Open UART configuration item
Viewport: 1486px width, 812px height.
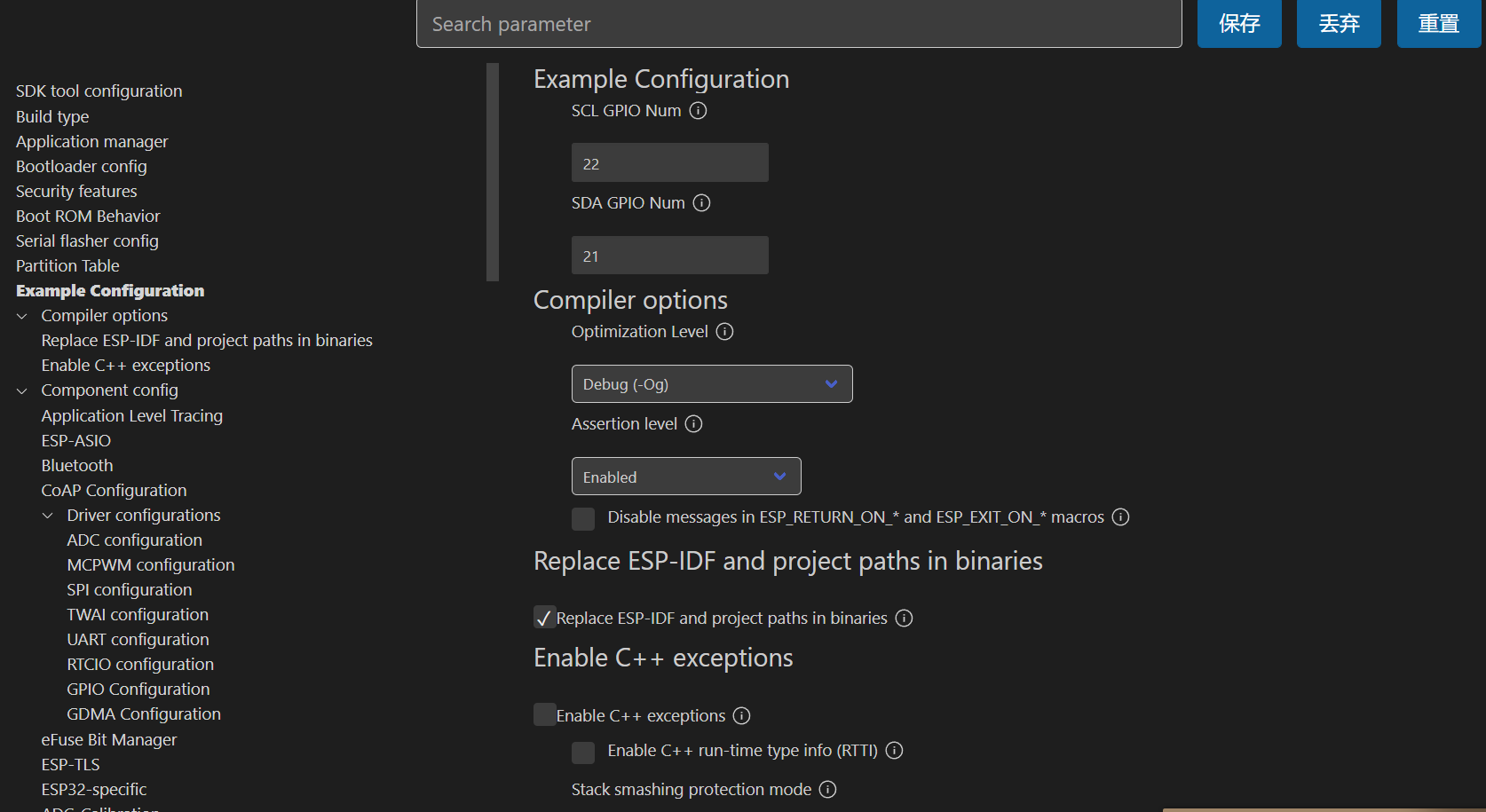(x=138, y=640)
